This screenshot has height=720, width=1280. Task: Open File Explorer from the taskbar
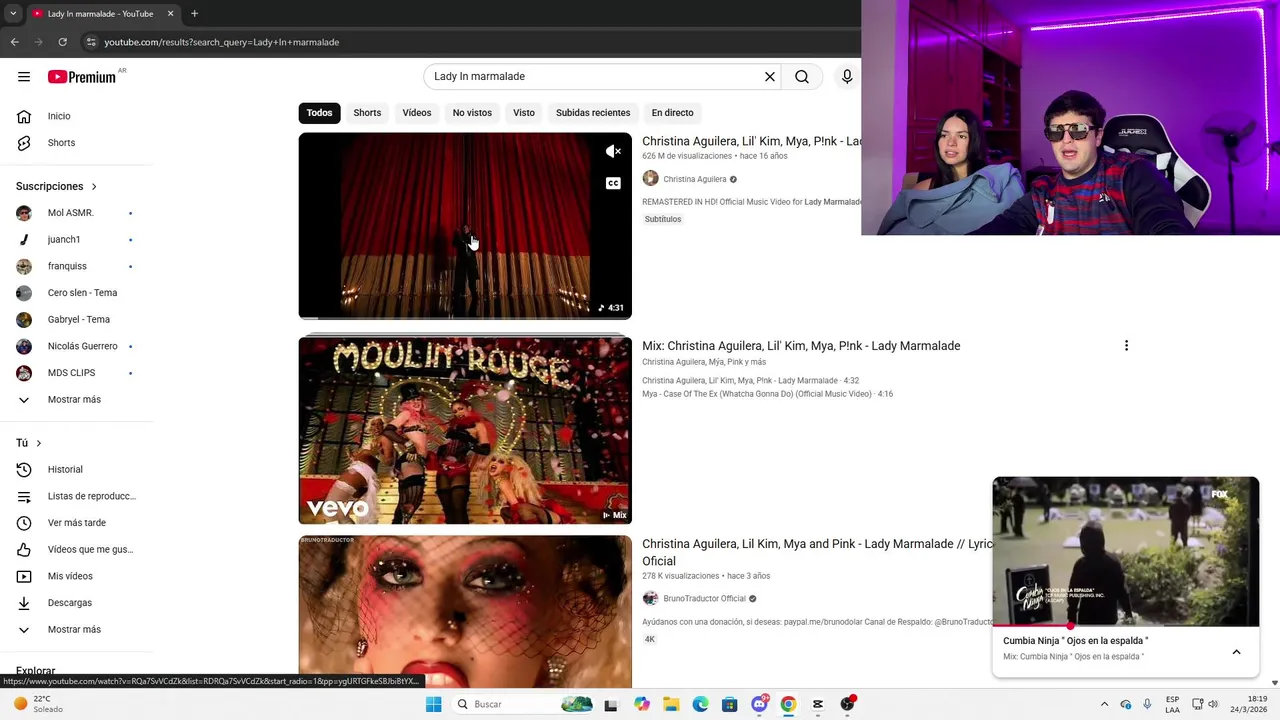(x=671, y=704)
